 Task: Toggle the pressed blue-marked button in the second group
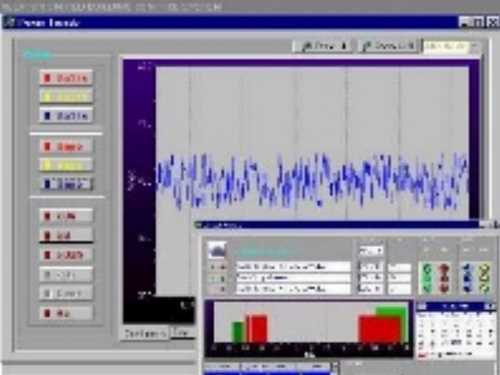(x=66, y=184)
